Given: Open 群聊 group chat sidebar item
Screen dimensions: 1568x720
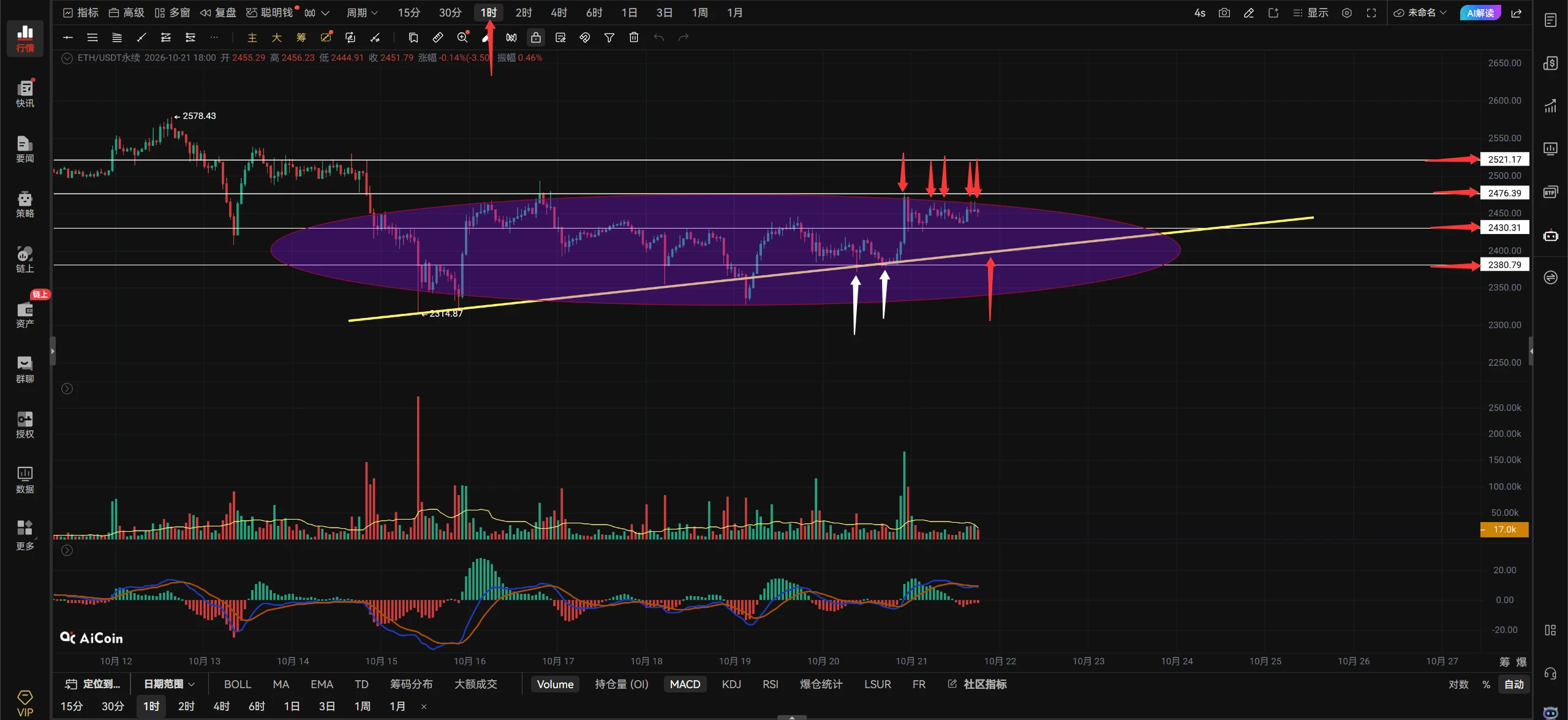Looking at the screenshot, I should tap(25, 369).
